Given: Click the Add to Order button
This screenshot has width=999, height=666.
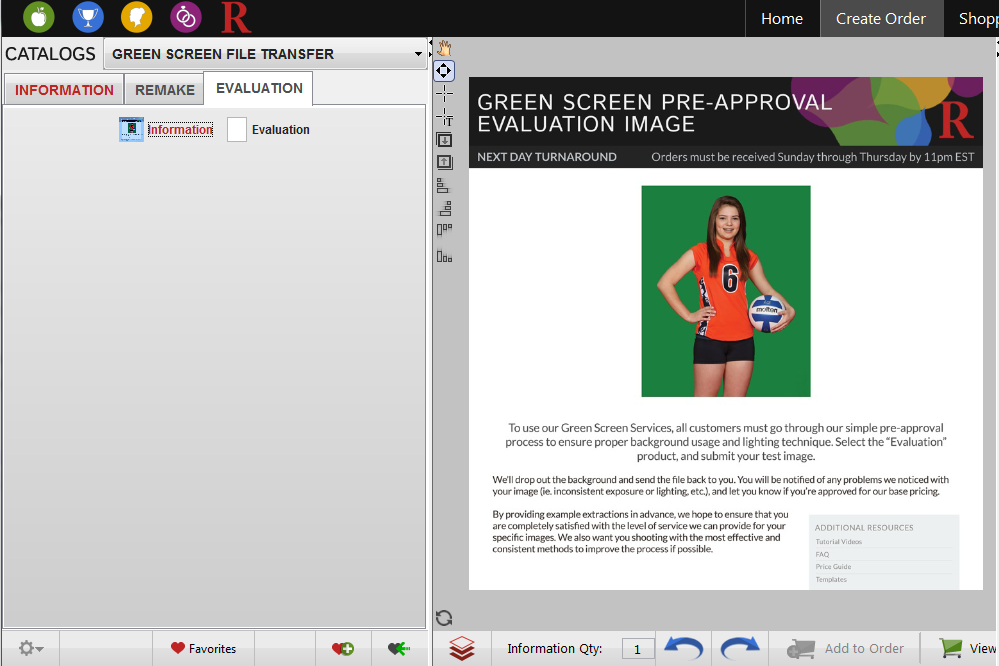Looking at the screenshot, I should (845, 649).
